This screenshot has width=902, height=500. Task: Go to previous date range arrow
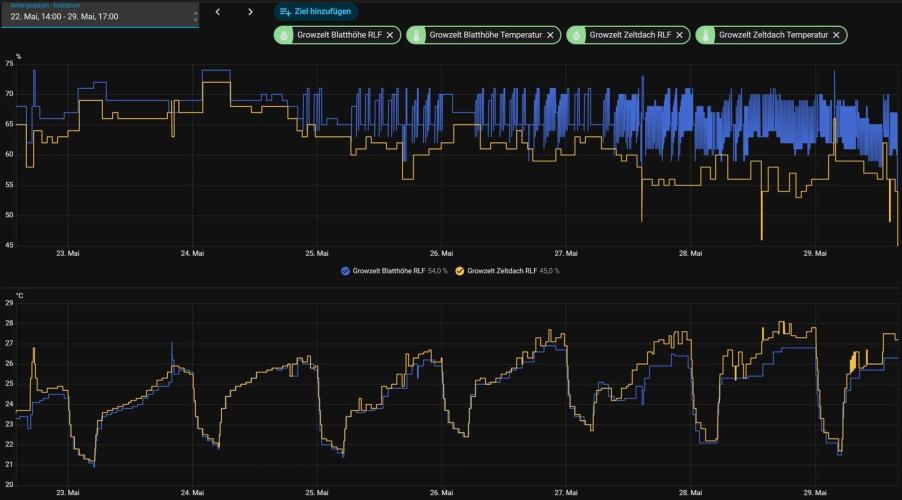point(217,12)
